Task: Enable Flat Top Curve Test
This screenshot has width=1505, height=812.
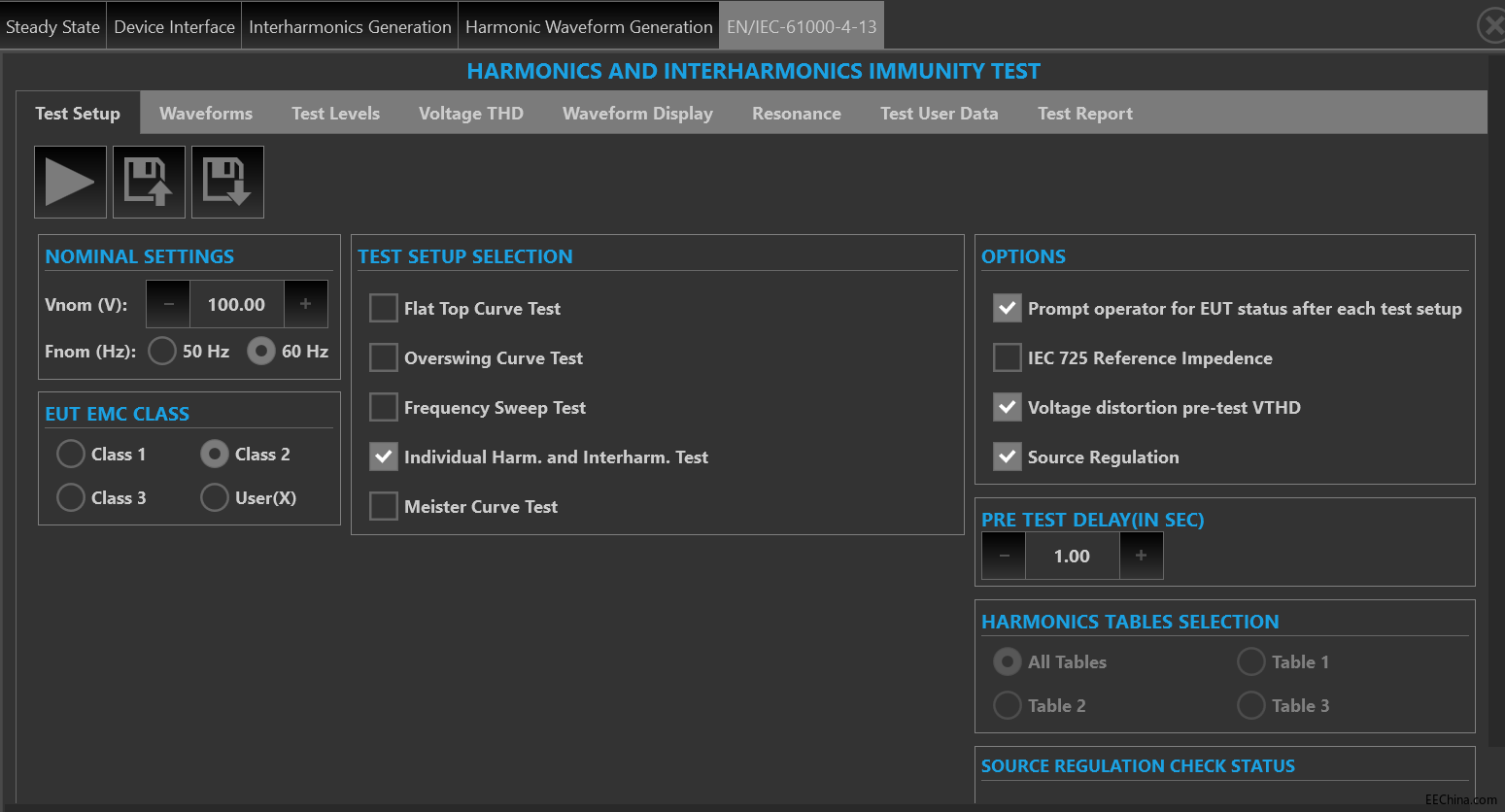Action: [384, 308]
